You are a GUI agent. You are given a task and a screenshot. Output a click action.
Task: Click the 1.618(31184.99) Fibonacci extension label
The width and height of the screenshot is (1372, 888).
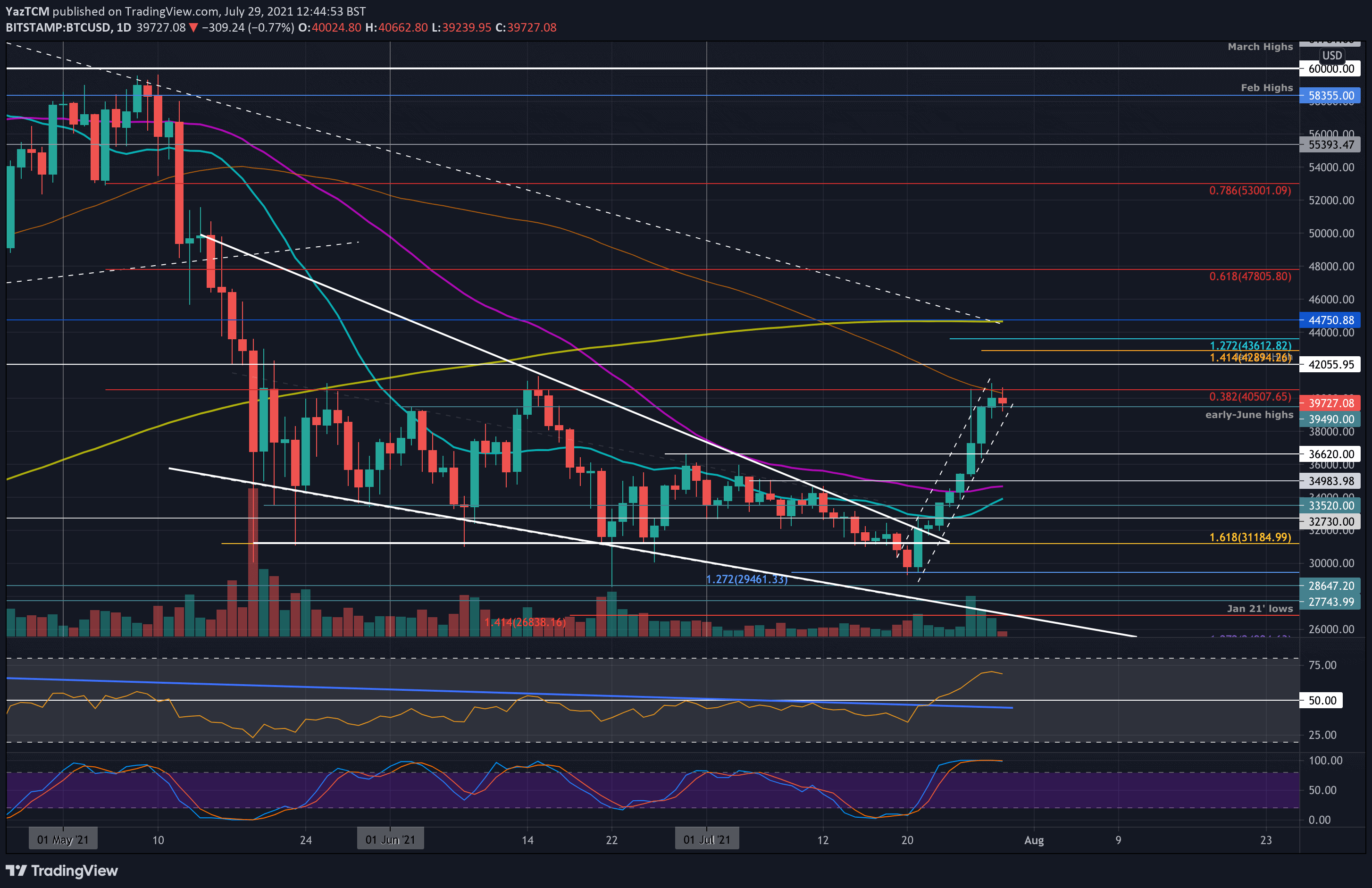[1250, 537]
